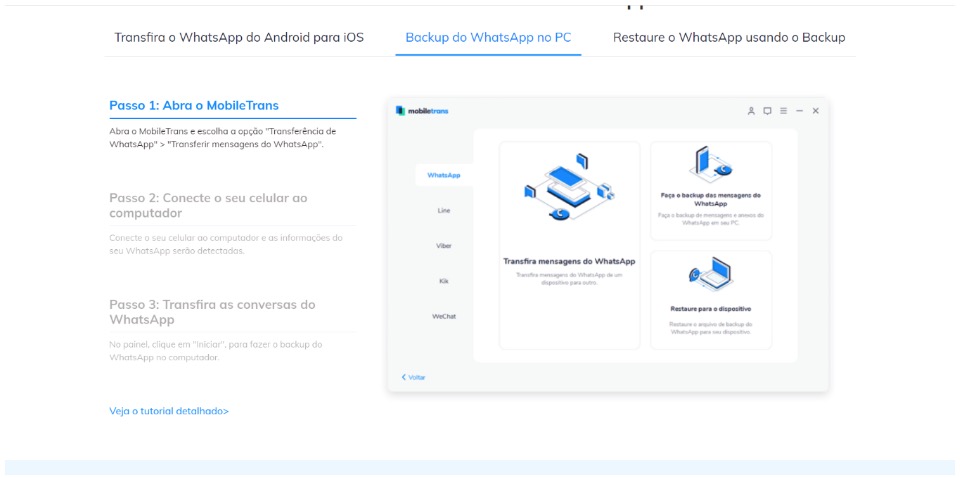Expand Passo 3: Transfira as conversas do WhatsApp
This screenshot has width=960, height=478.
point(212,312)
